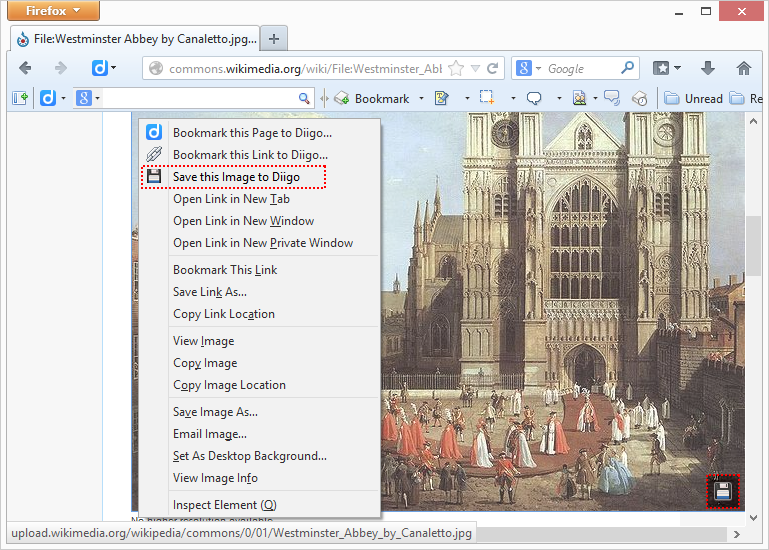Viewport: 769px width, 550px height.
Task: Choose Bookmark this Link to Diigo
Action: coord(259,155)
